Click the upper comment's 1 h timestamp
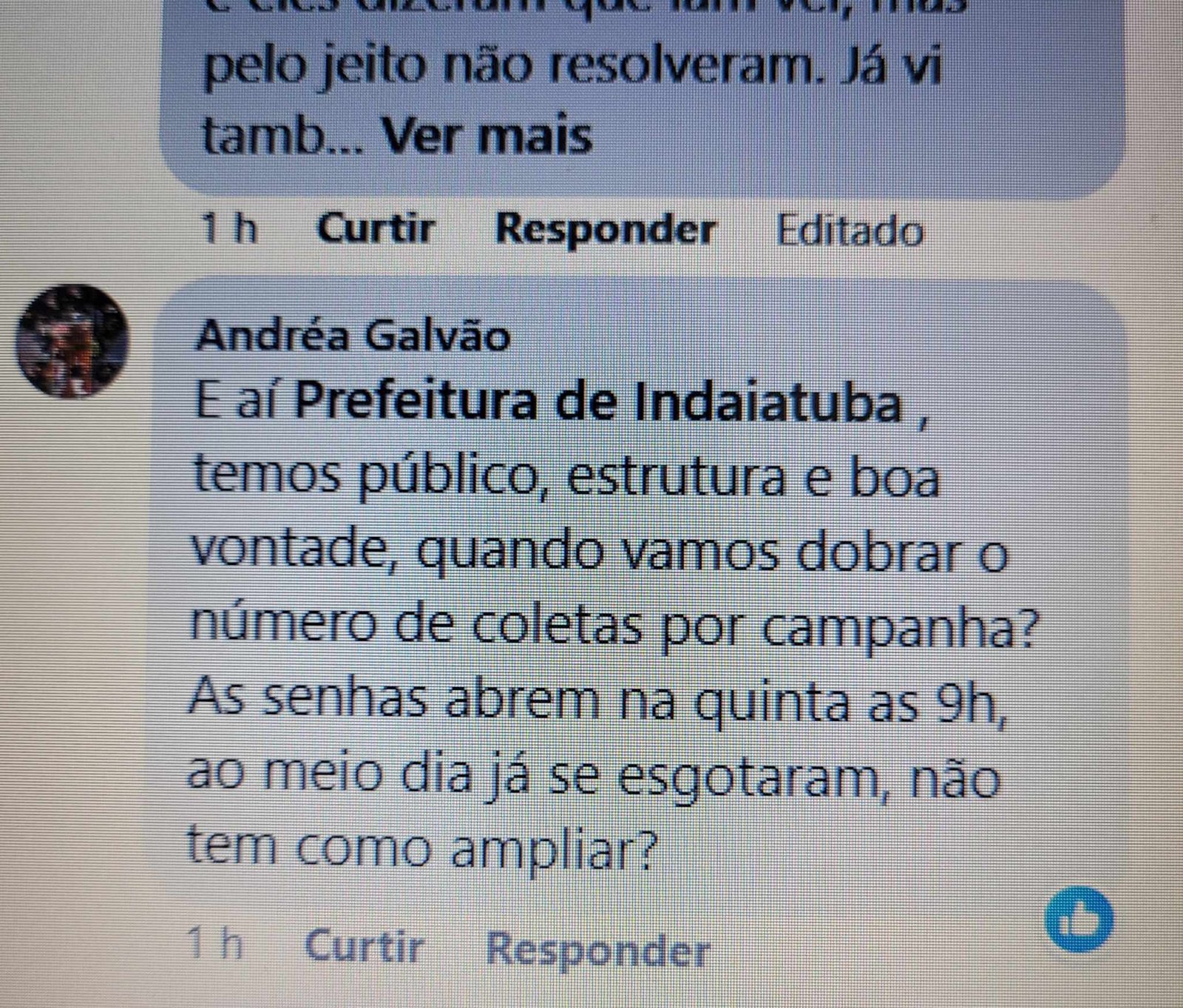Viewport: 1183px width, 1008px height. (x=229, y=229)
